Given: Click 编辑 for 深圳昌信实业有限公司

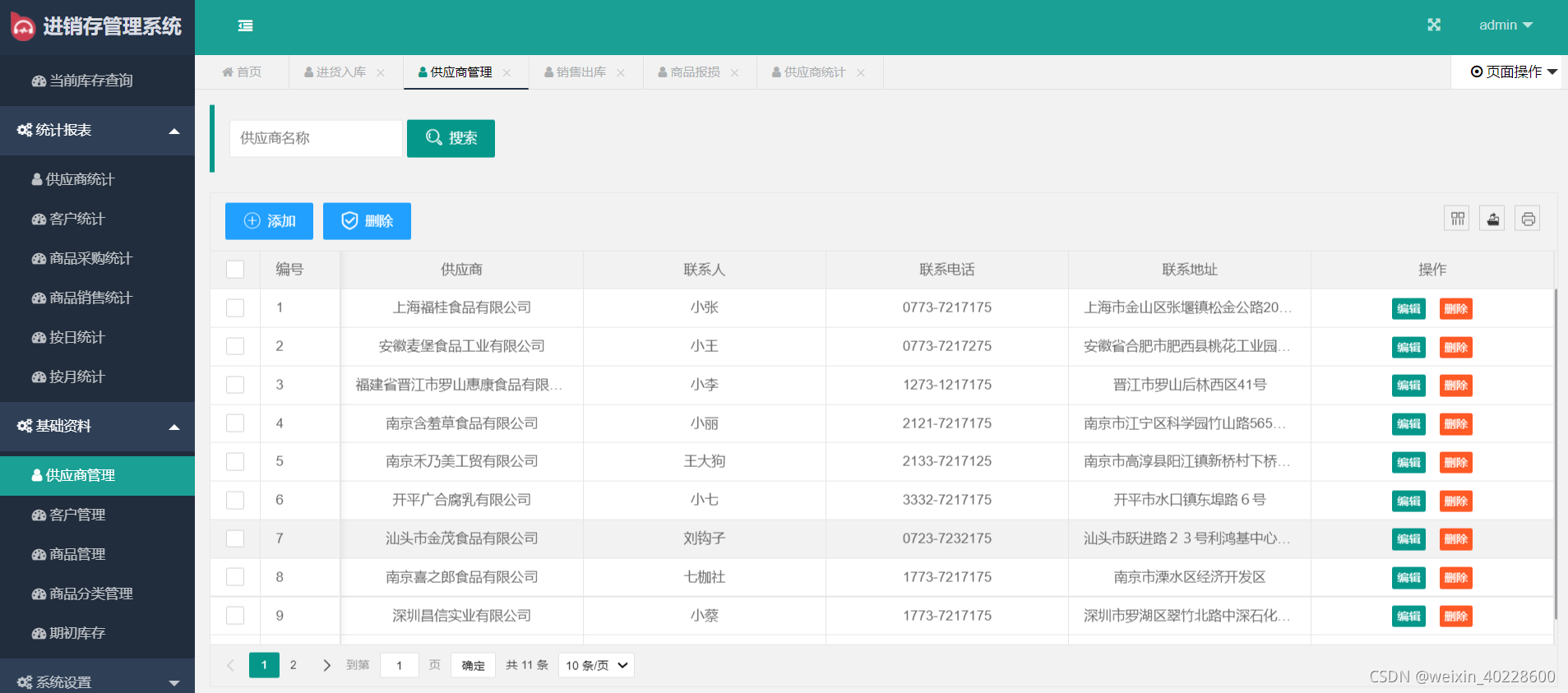Looking at the screenshot, I should [x=1408, y=617].
